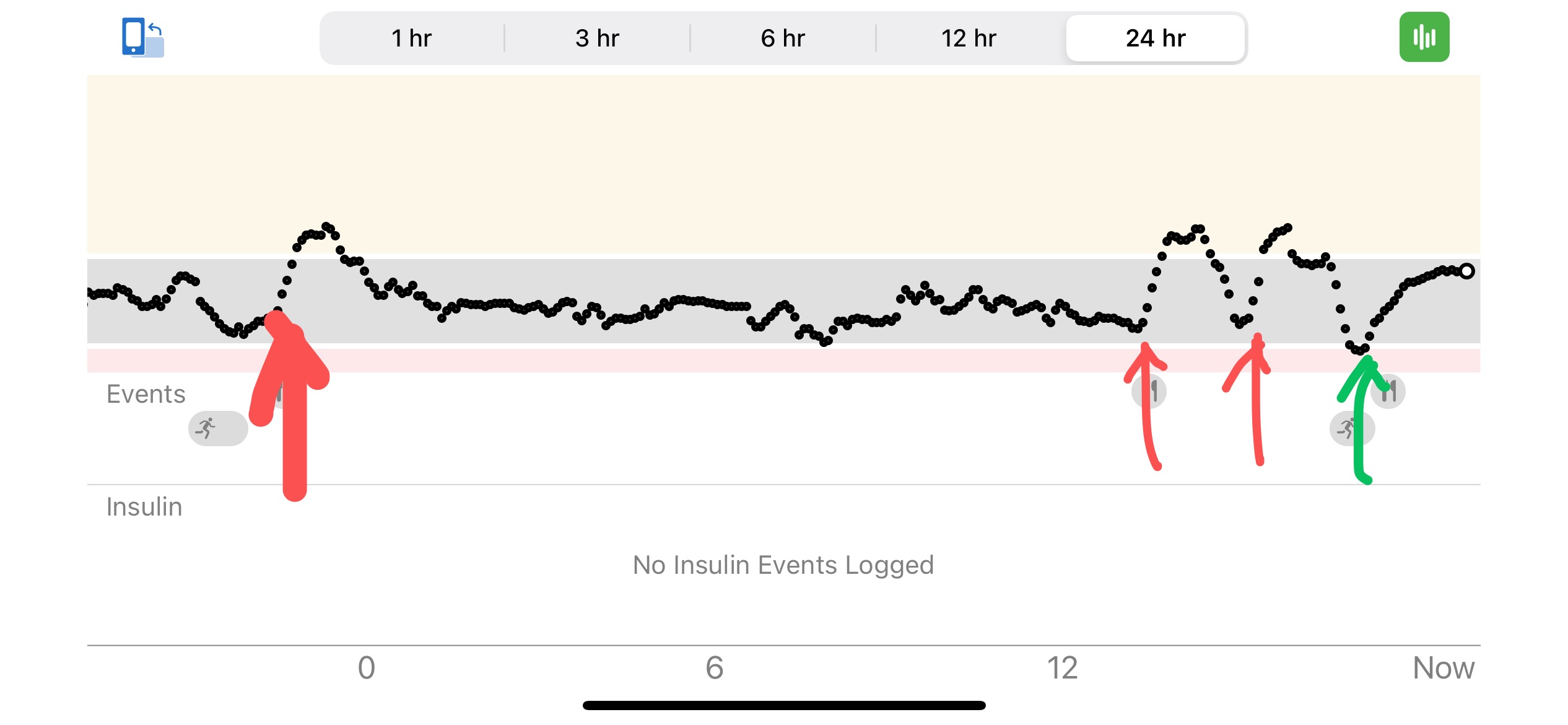Open the left exercise event marker
The height and width of the screenshot is (725, 1568).
[x=218, y=428]
